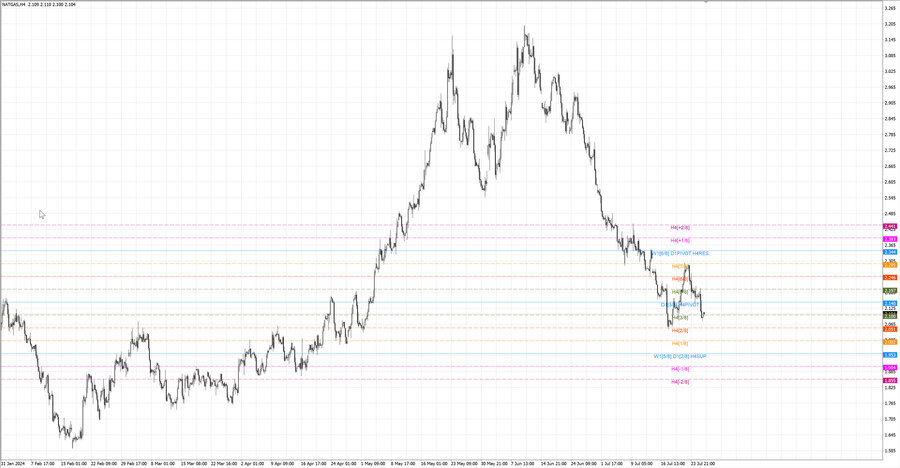Click the 2.051 red price tag
Viewport: 900px width, 468px height.
pyautogui.click(x=890, y=329)
